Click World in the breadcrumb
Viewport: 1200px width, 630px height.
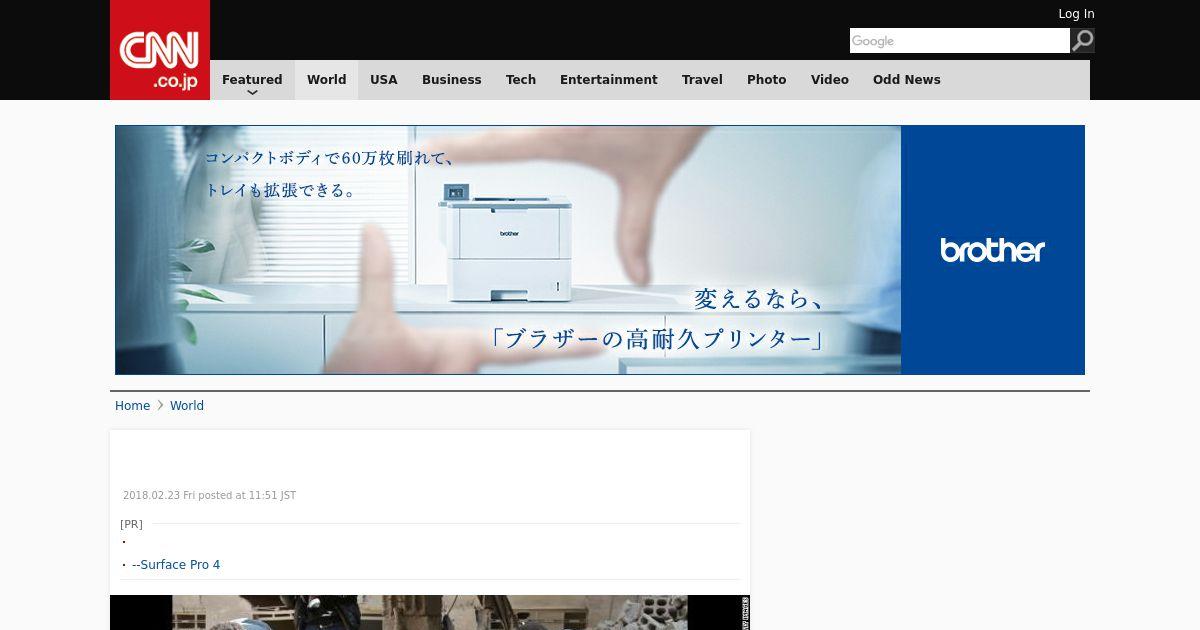[187, 406]
